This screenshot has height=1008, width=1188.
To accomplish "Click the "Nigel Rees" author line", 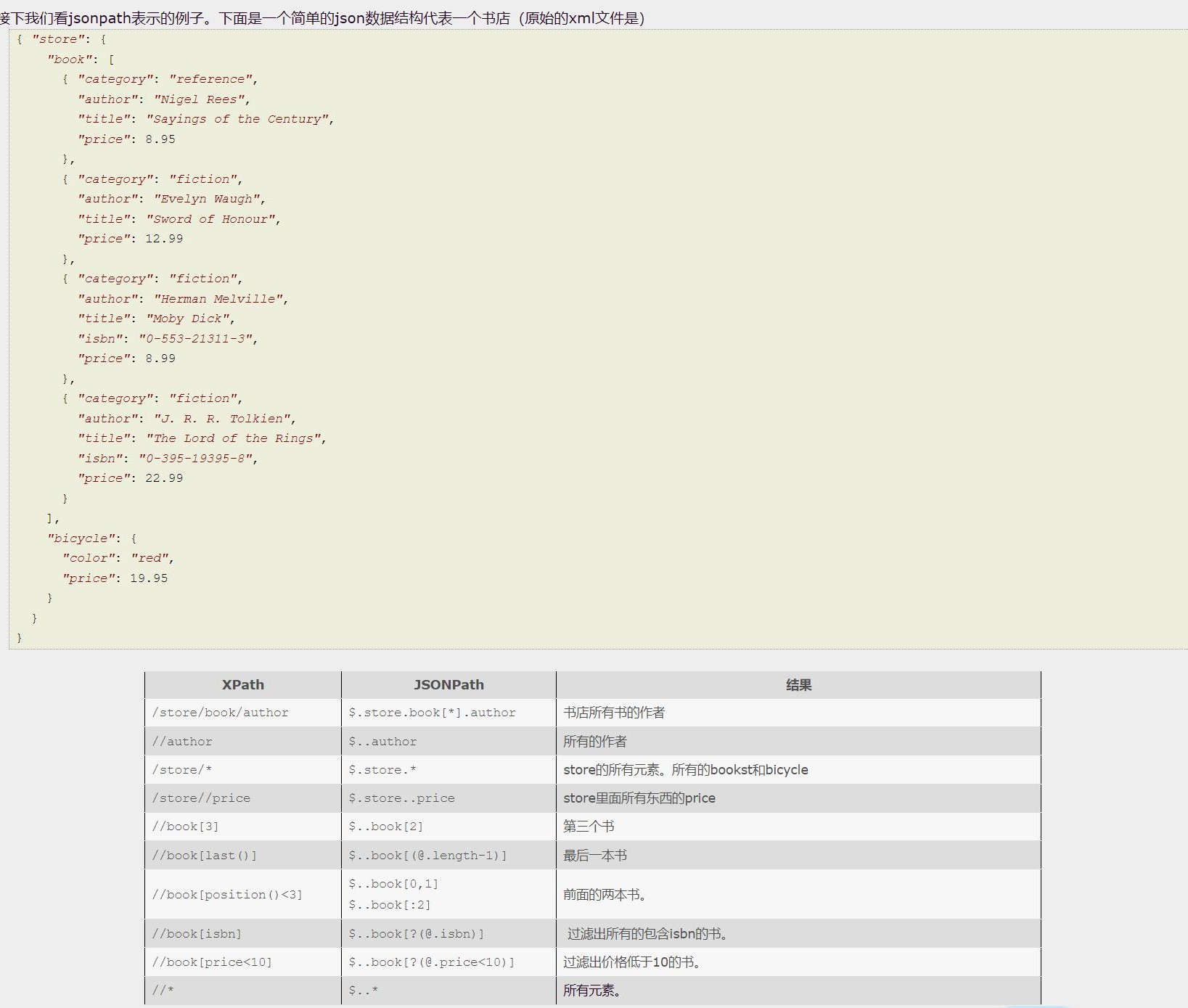I will point(164,99).
